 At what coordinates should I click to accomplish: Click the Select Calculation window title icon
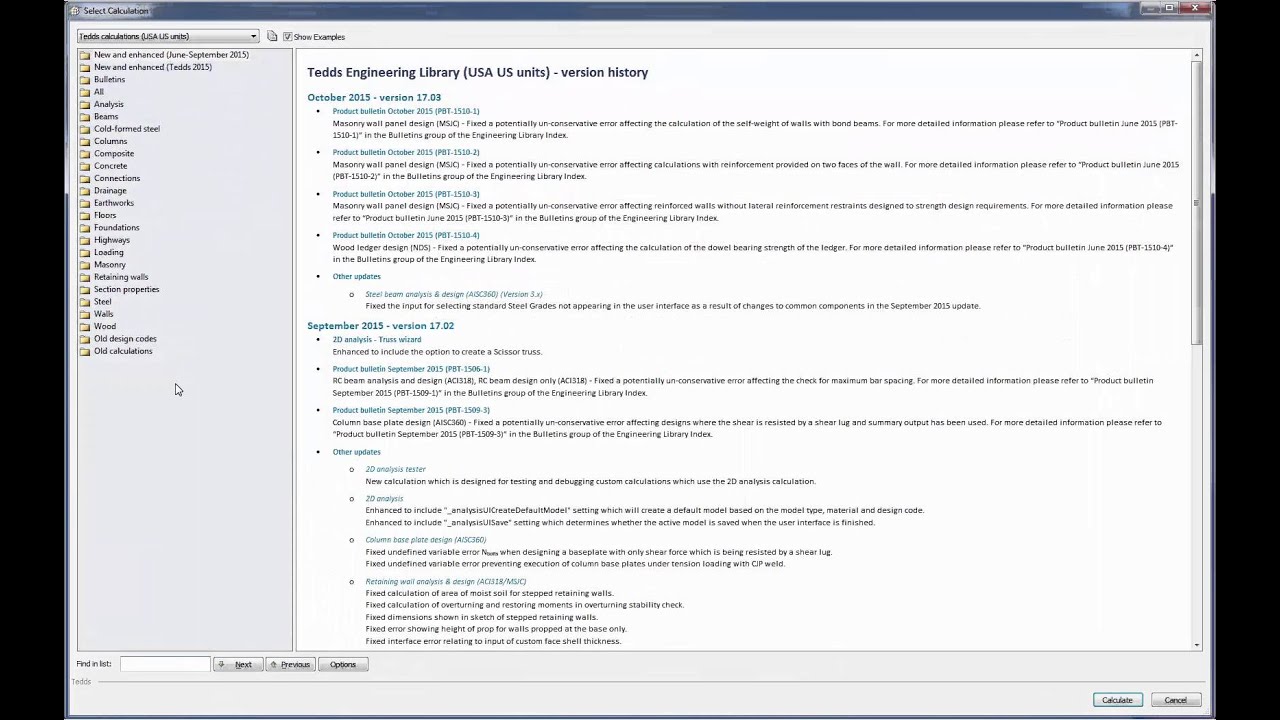74,11
